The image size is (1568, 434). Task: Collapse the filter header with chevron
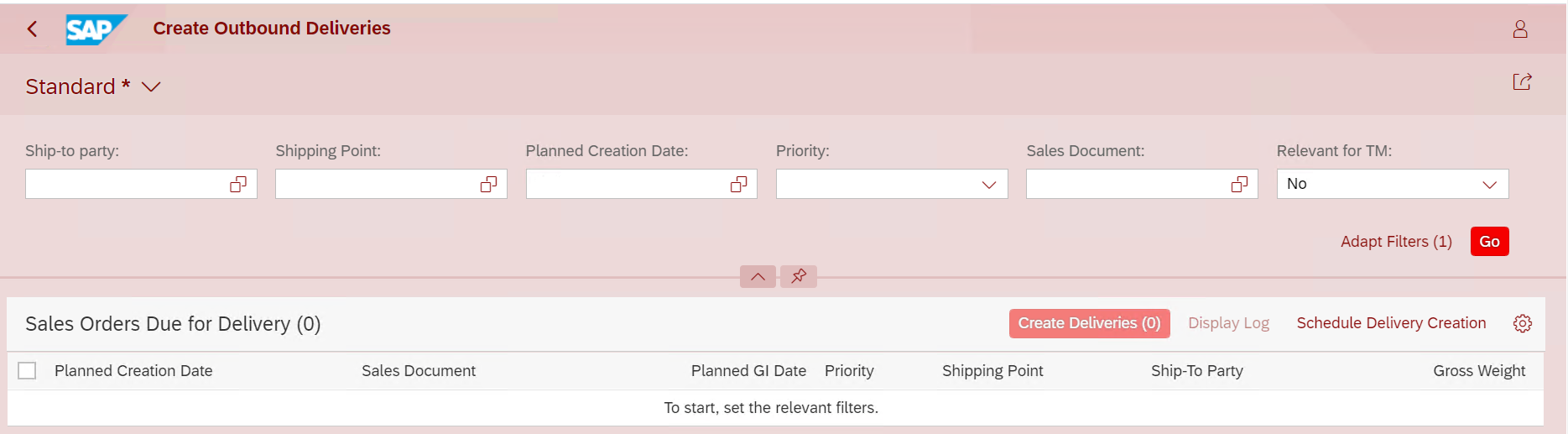(x=758, y=276)
